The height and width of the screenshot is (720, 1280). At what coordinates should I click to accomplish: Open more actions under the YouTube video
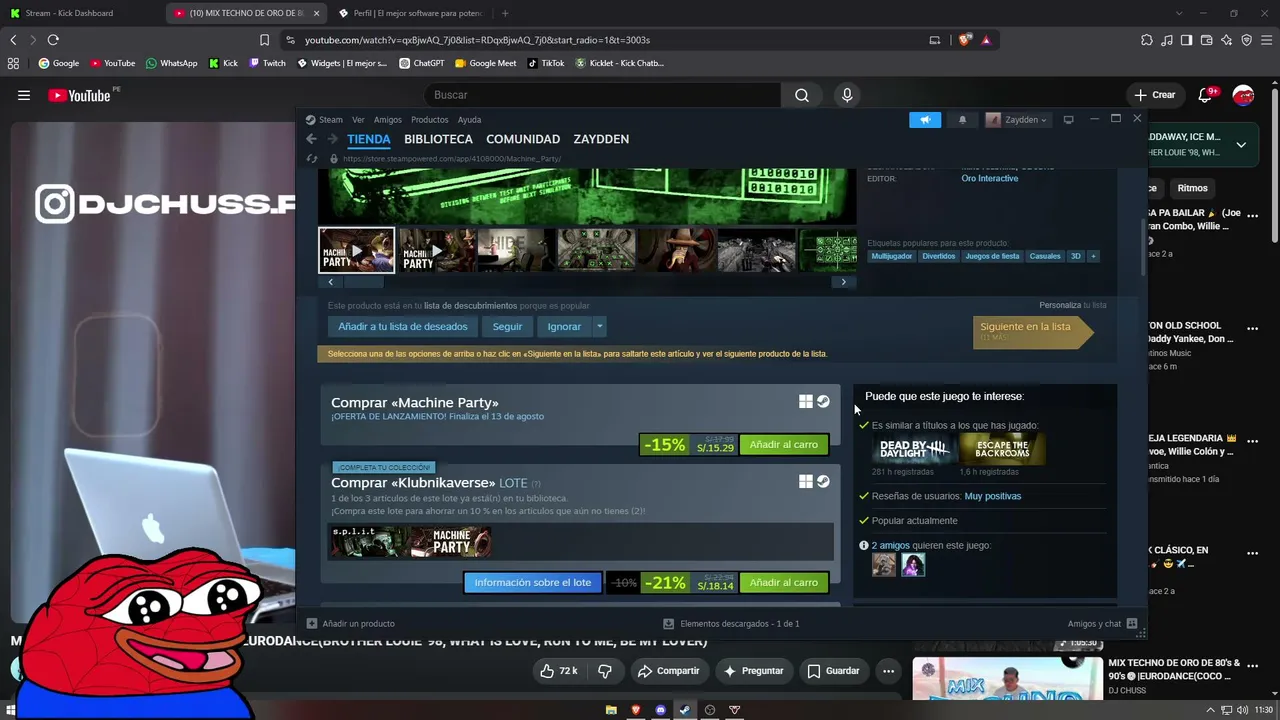(888, 671)
